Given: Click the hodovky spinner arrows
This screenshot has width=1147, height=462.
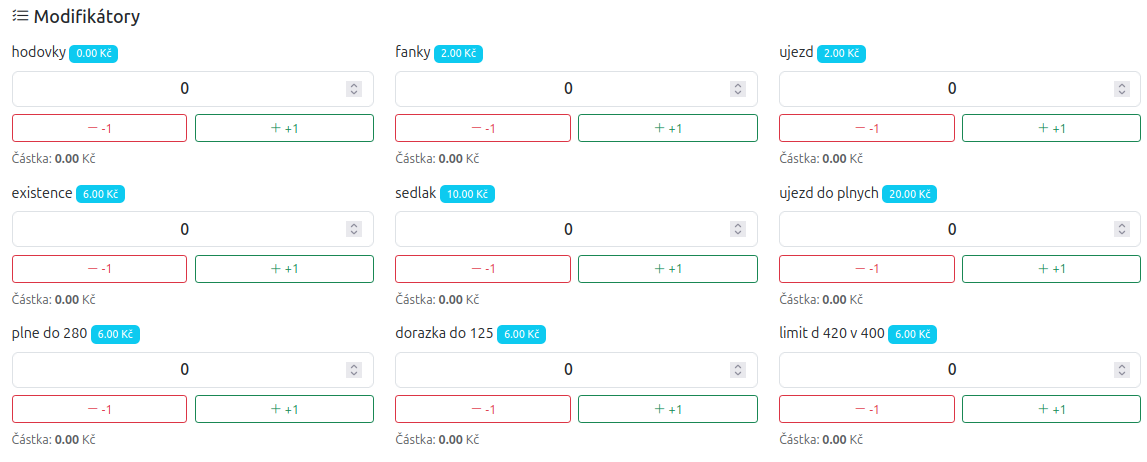Looking at the screenshot, I should click(353, 89).
